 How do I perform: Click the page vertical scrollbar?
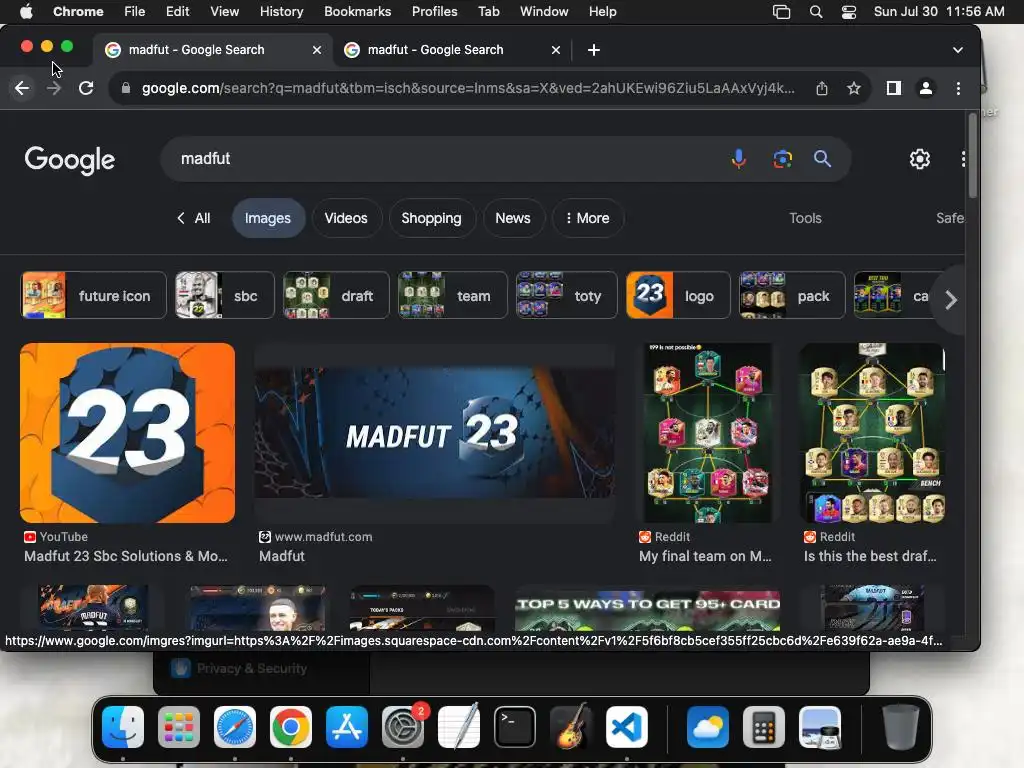pos(972,155)
